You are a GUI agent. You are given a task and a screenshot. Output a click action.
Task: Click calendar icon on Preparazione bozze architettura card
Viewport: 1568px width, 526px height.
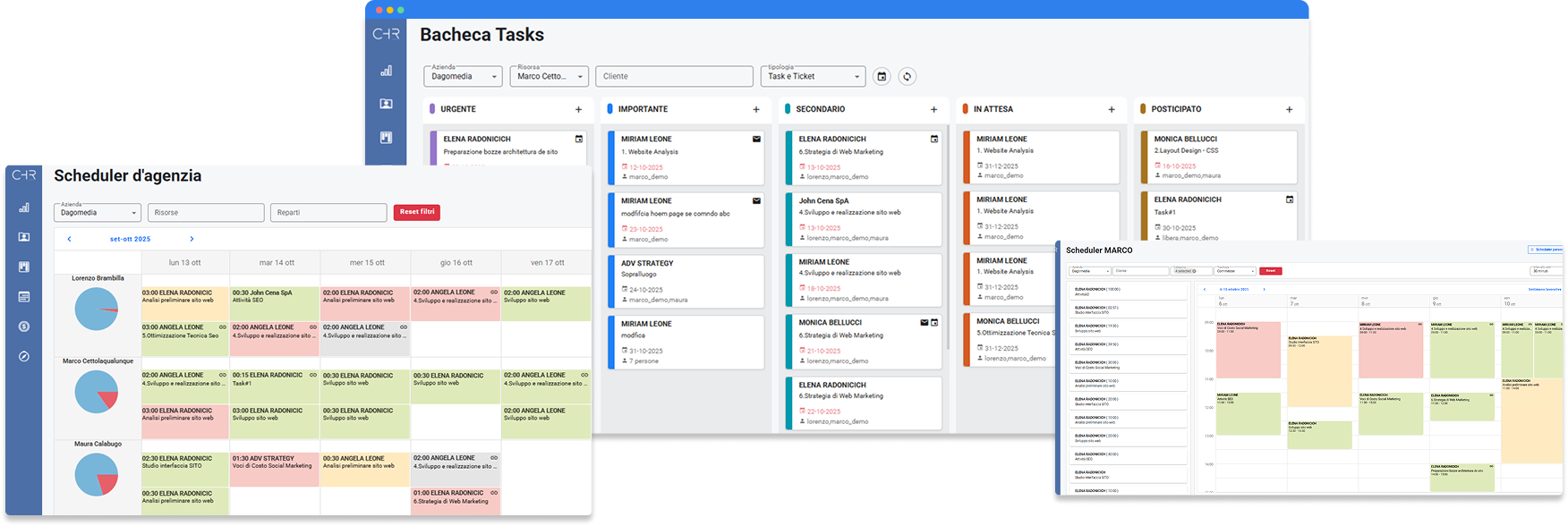(578, 139)
